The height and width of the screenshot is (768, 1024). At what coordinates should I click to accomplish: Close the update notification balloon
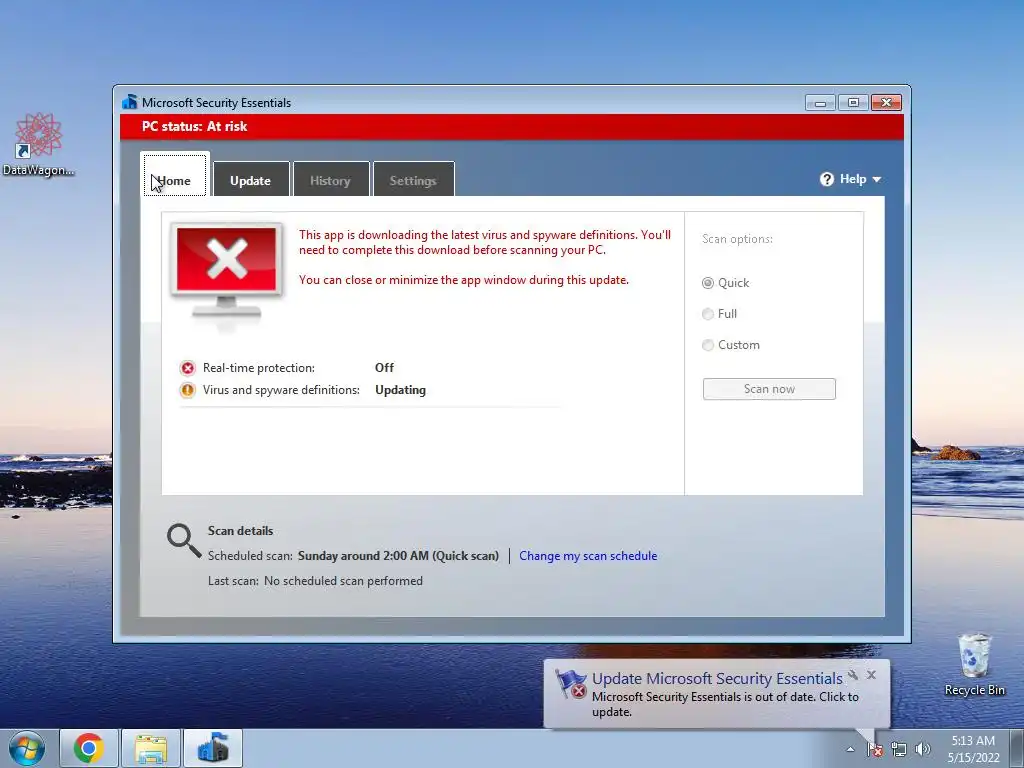coord(871,675)
